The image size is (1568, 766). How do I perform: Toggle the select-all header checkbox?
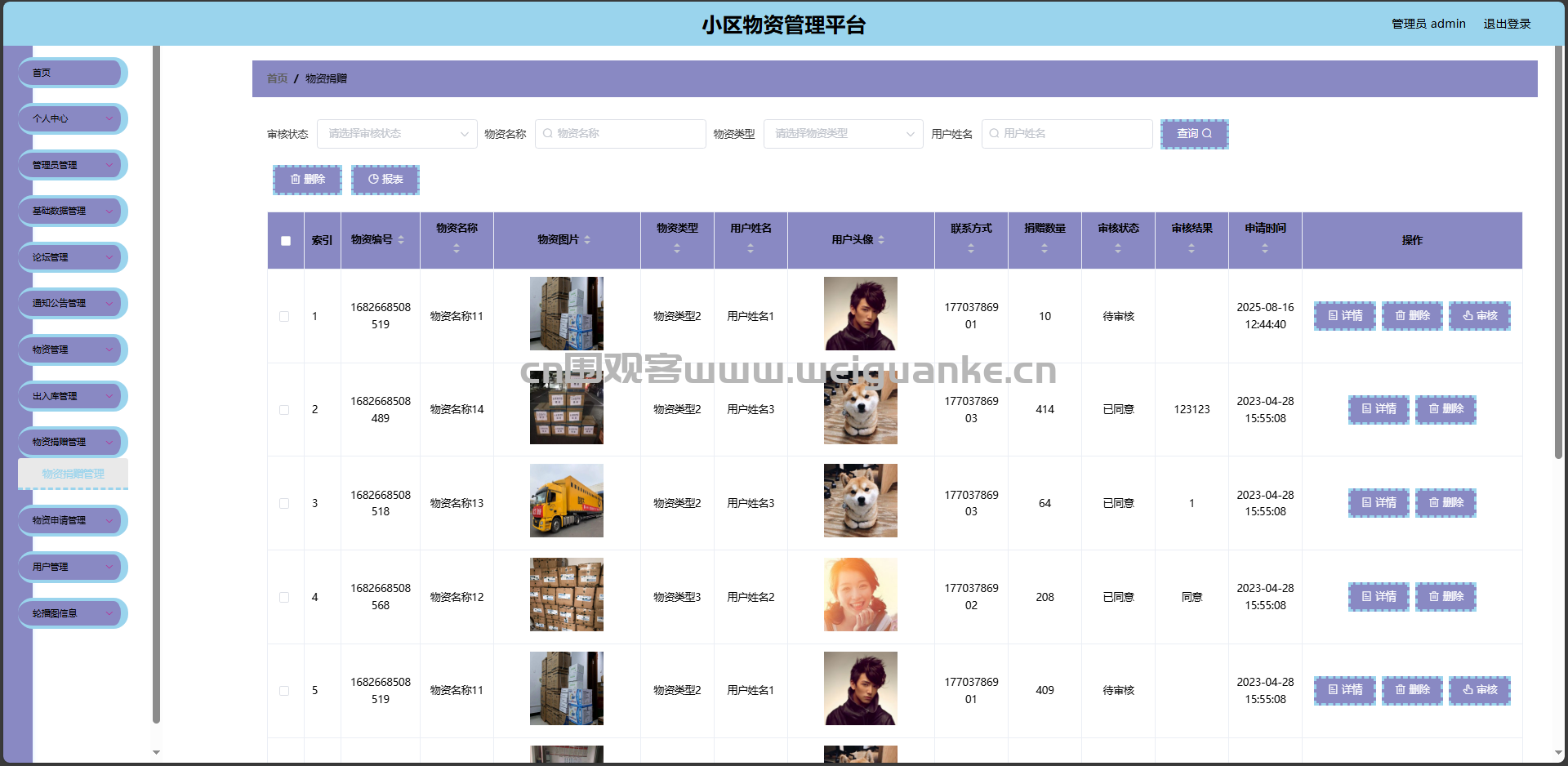(286, 241)
